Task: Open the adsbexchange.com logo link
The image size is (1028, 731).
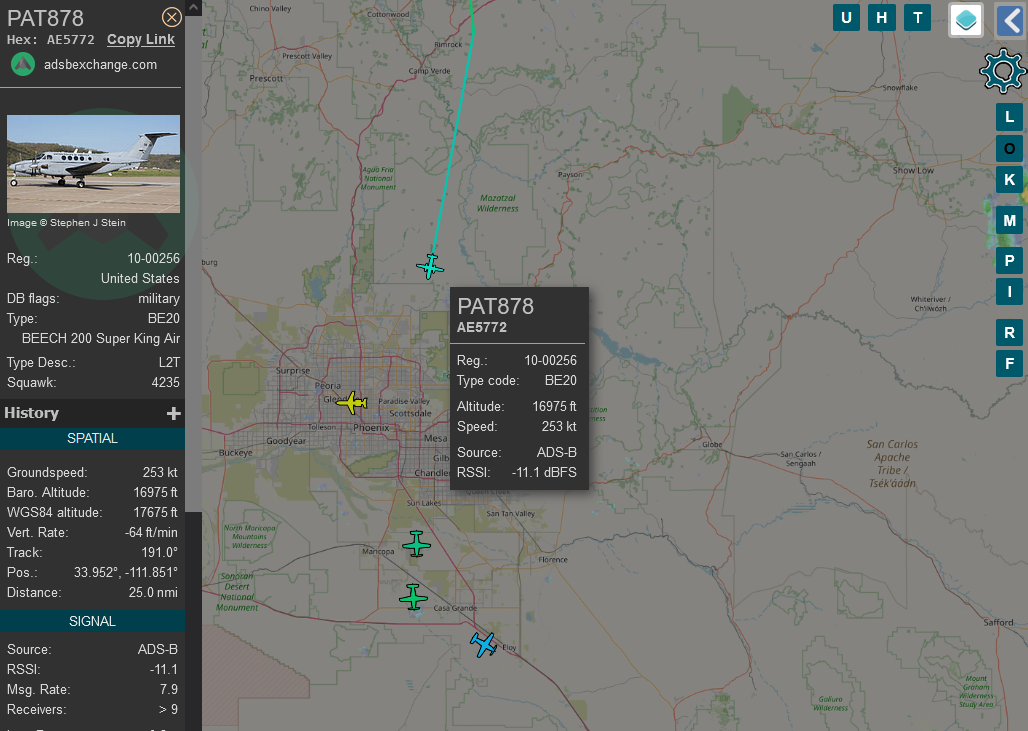Action: coord(23,64)
